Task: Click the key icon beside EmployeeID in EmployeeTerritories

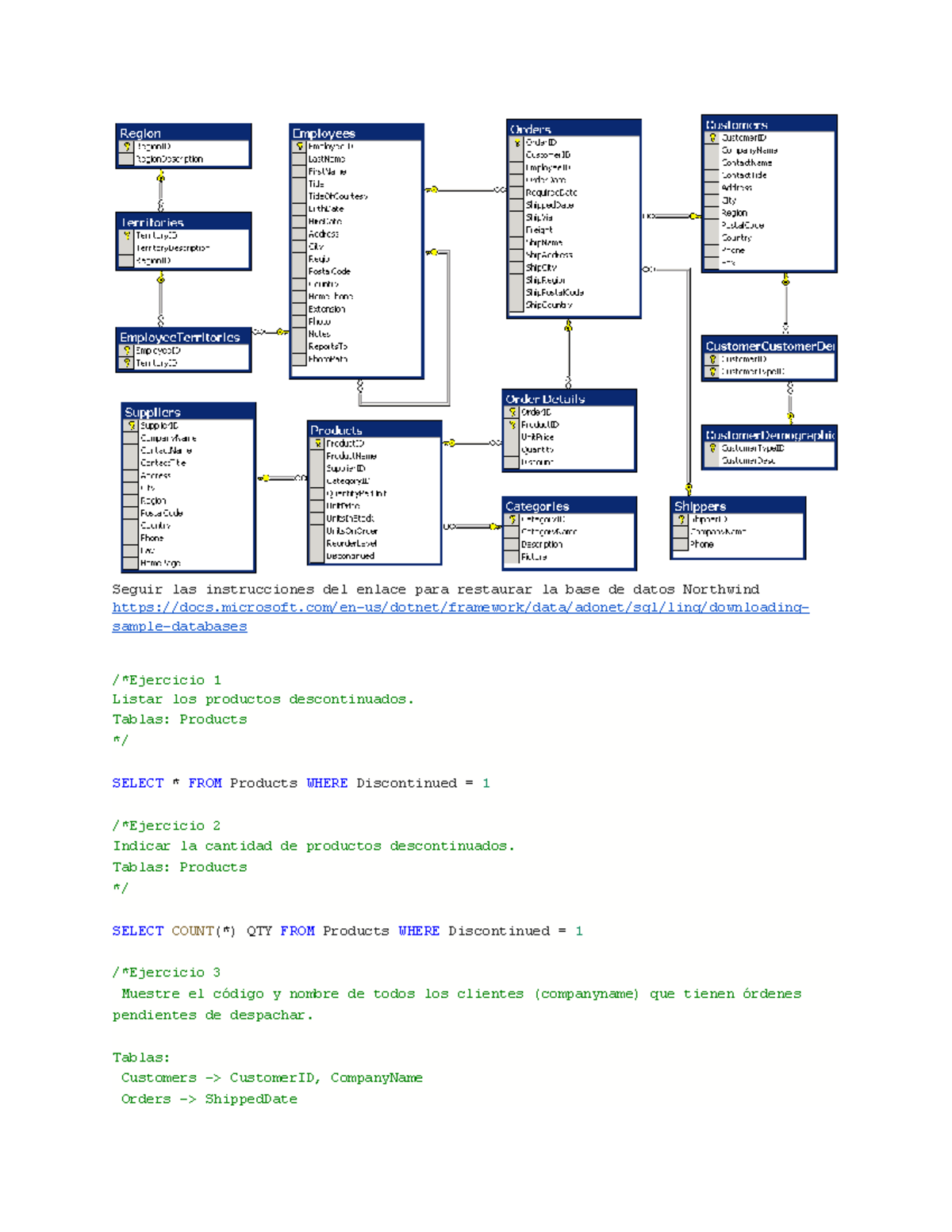Action: (x=127, y=349)
